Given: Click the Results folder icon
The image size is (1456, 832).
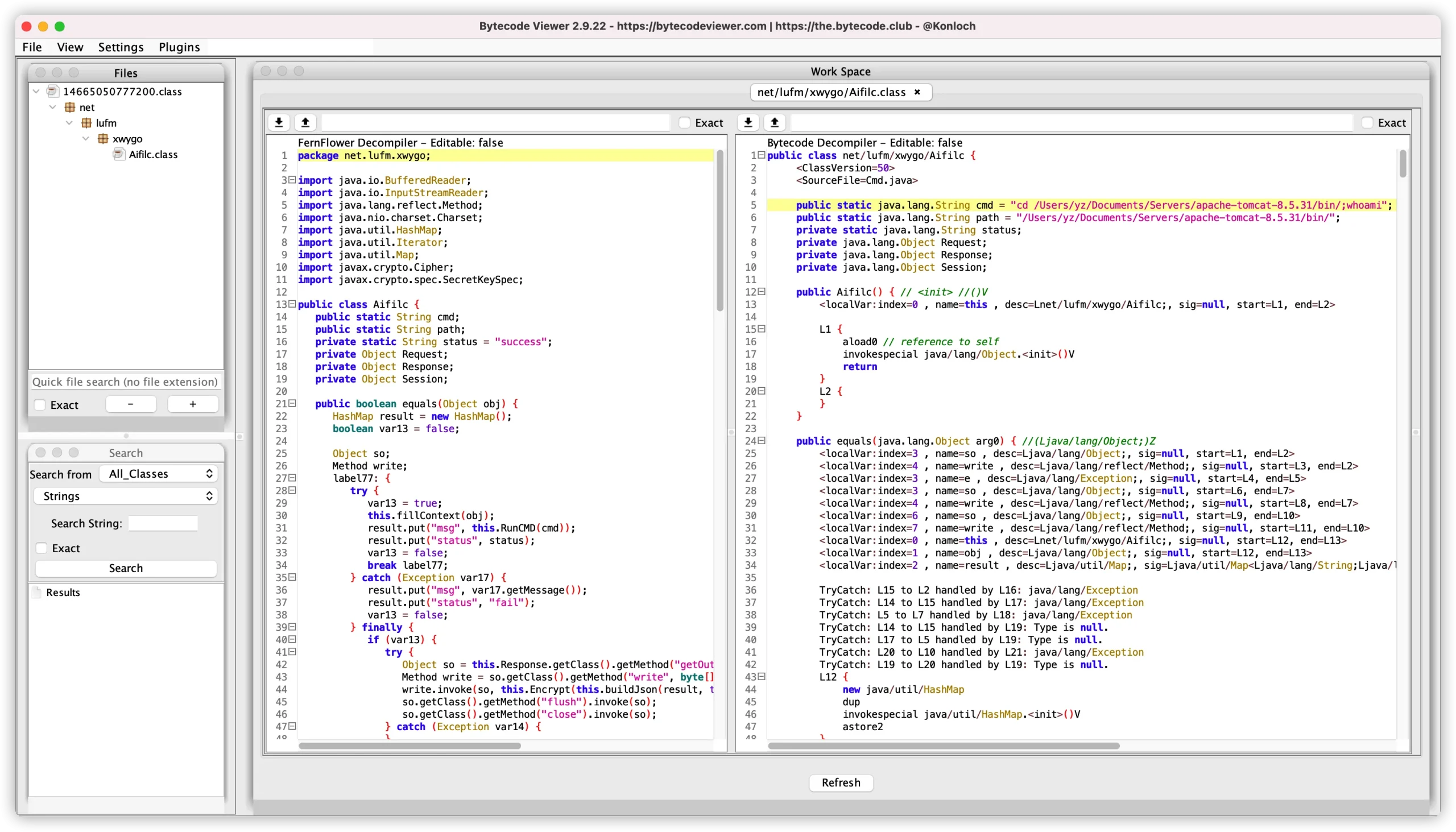Looking at the screenshot, I should [37, 593].
